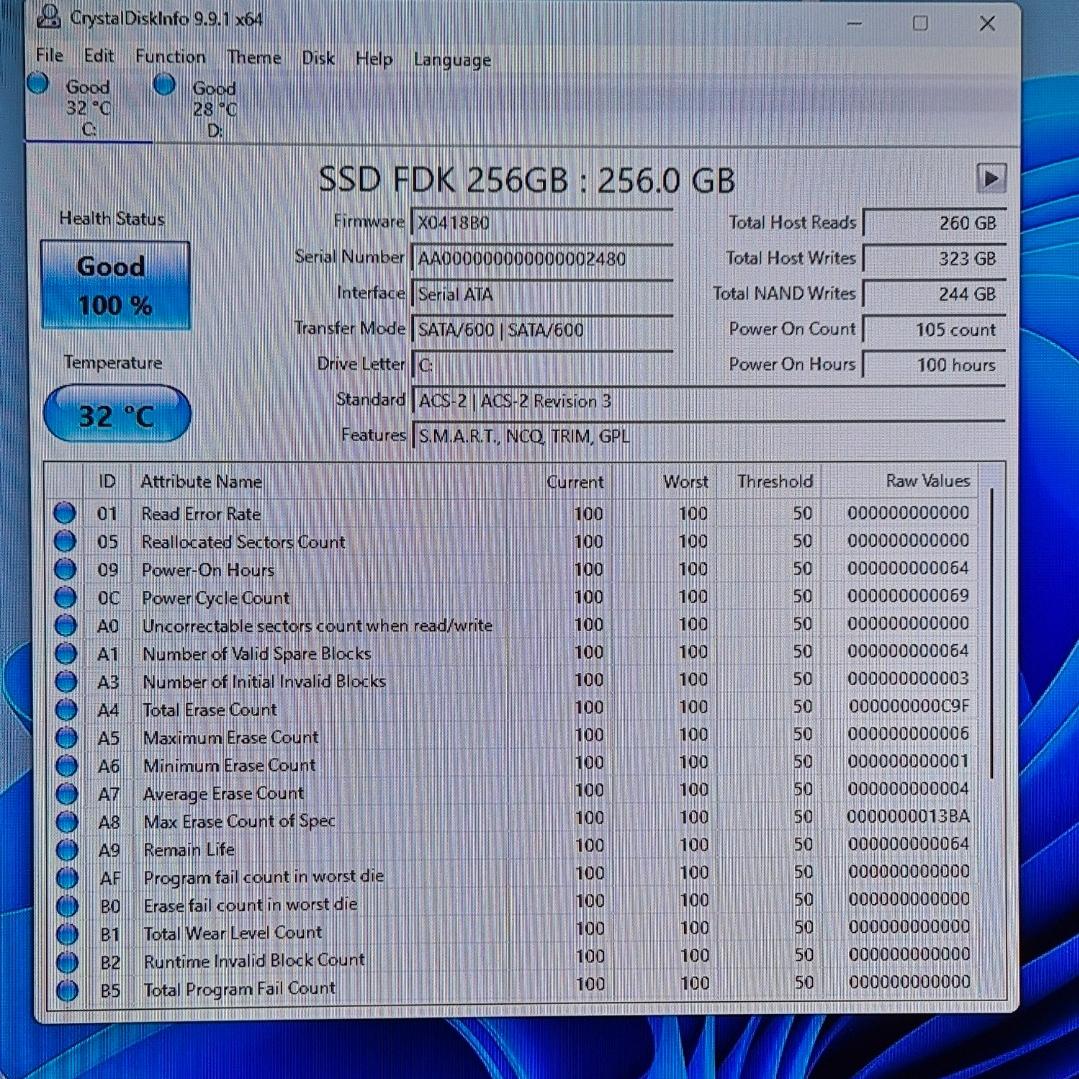Click status icon of Reallocated Sectors Count row

(x=65, y=542)
